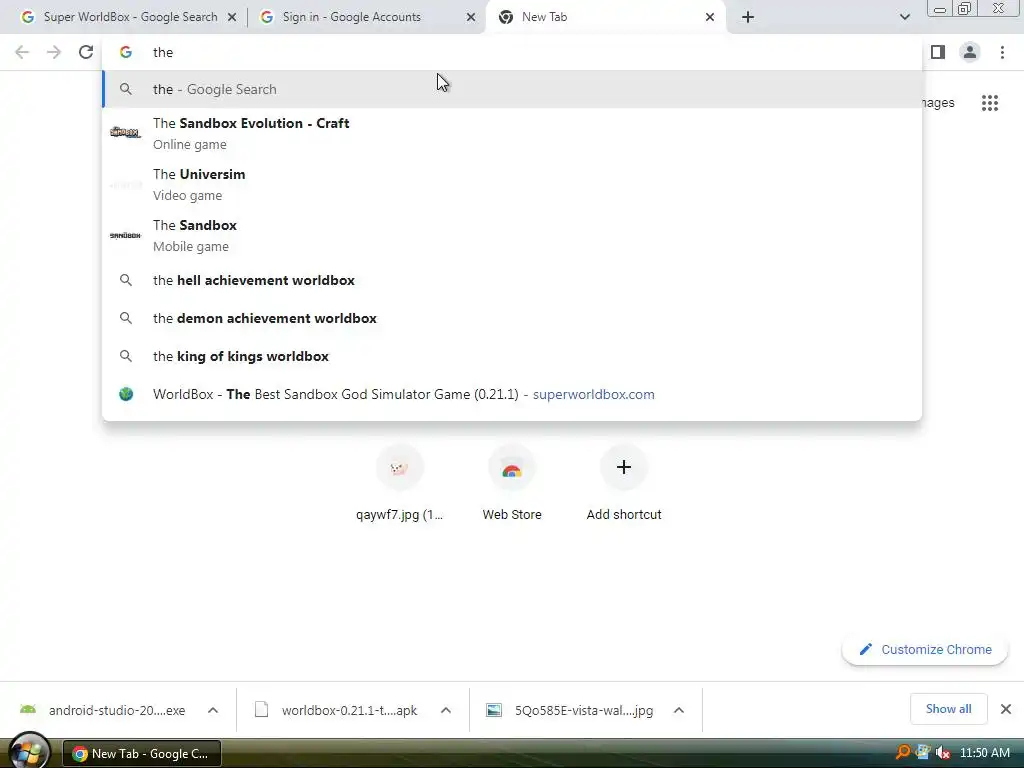The image size is (1024, 768).
Task: Open the qaywf7.jpg shortcut
Action: [399, 483]
